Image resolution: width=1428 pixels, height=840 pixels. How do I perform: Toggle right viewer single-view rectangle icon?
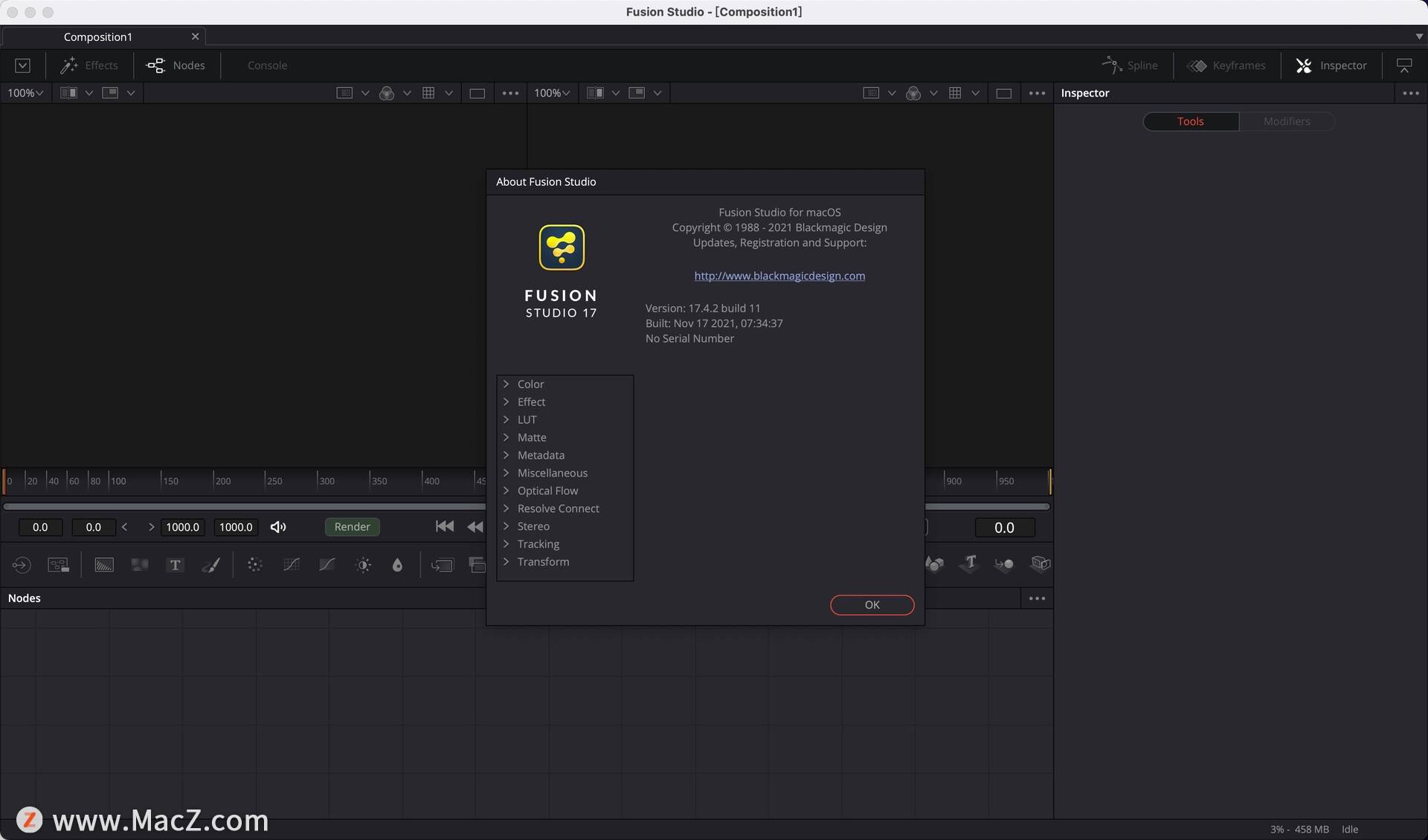point(1004,93)
